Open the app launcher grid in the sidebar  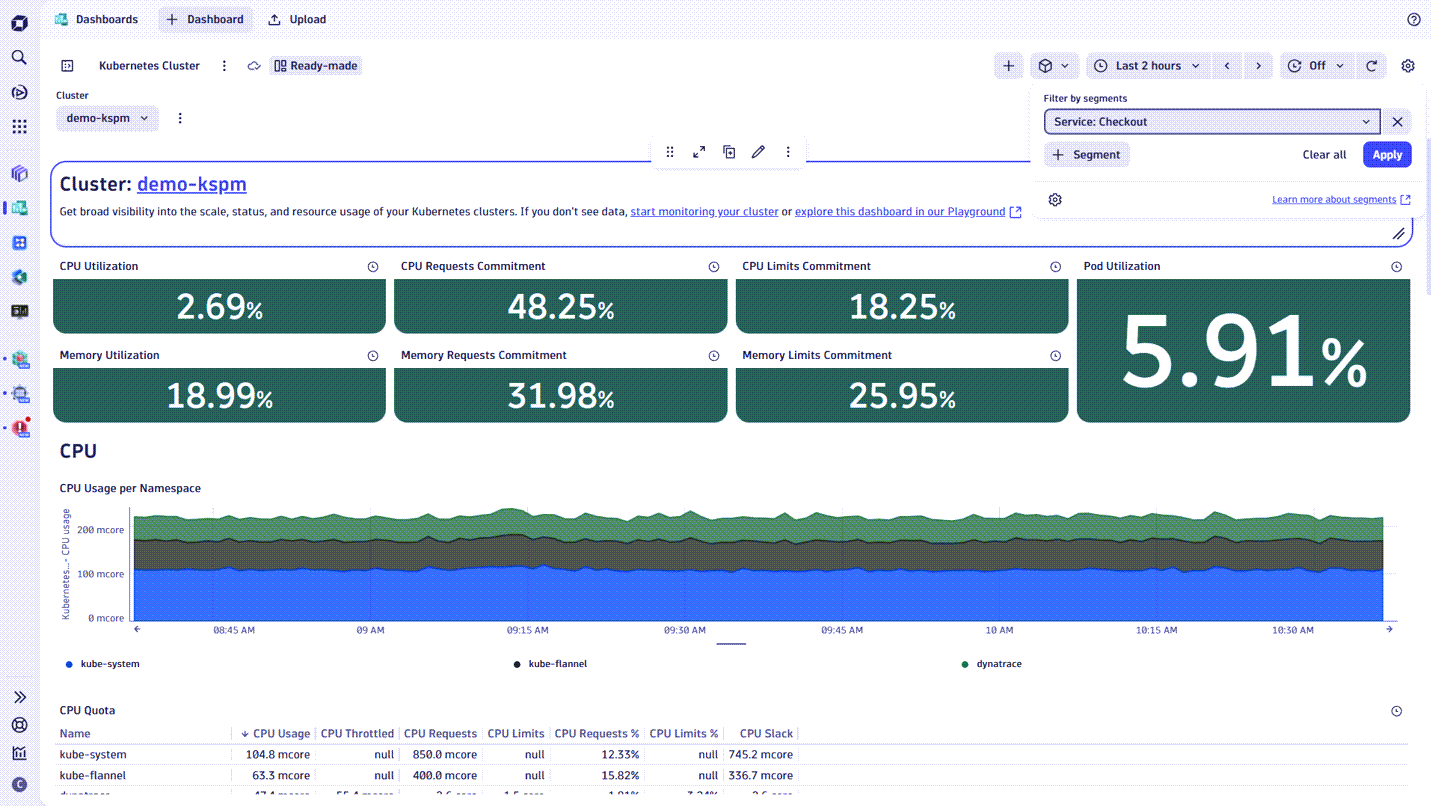[x=19, y=126]
